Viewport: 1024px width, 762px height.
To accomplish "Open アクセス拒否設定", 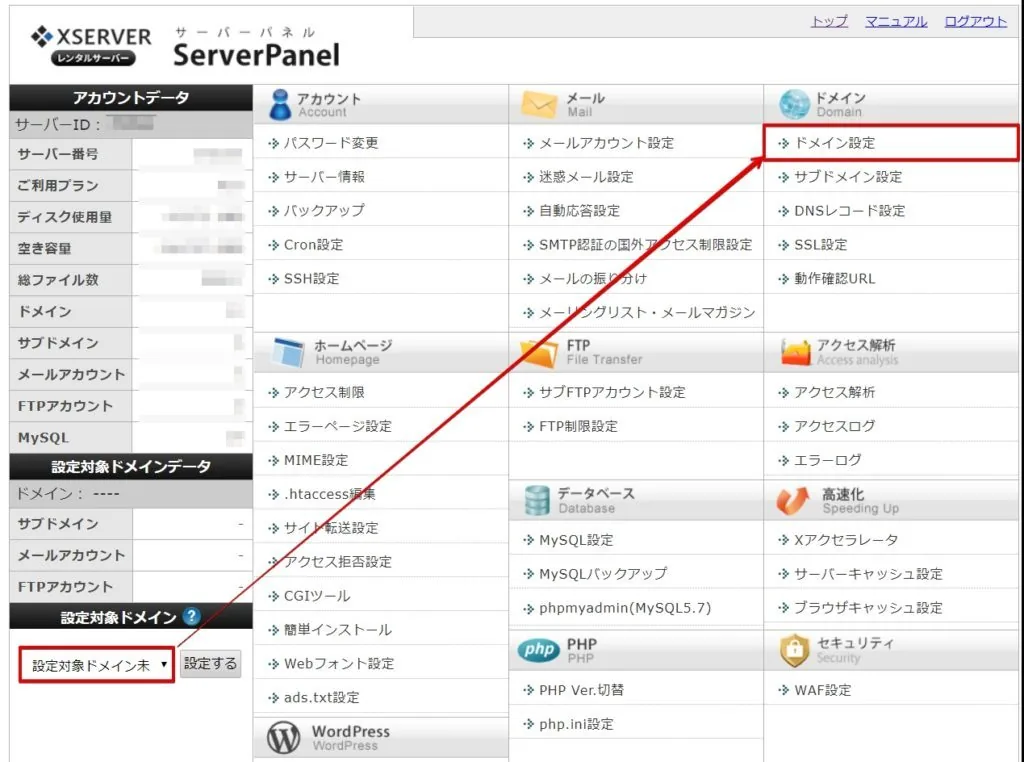I will (x=338, y=562).
